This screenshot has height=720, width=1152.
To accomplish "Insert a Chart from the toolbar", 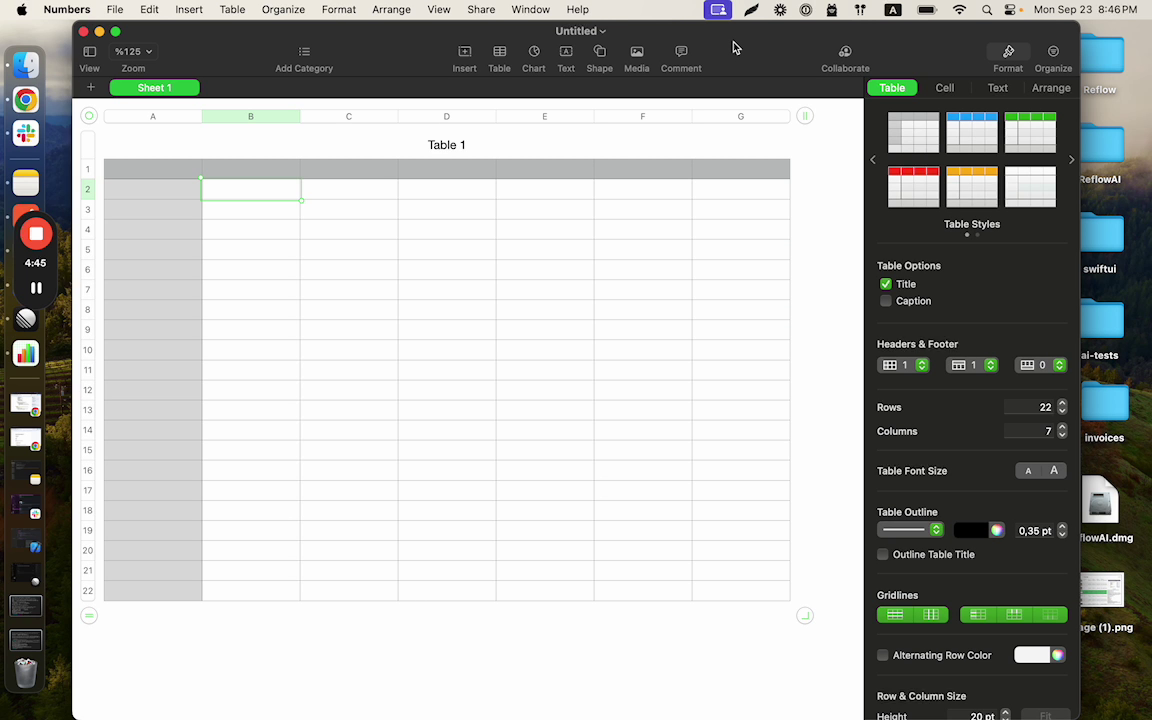I will coord(533,57).
